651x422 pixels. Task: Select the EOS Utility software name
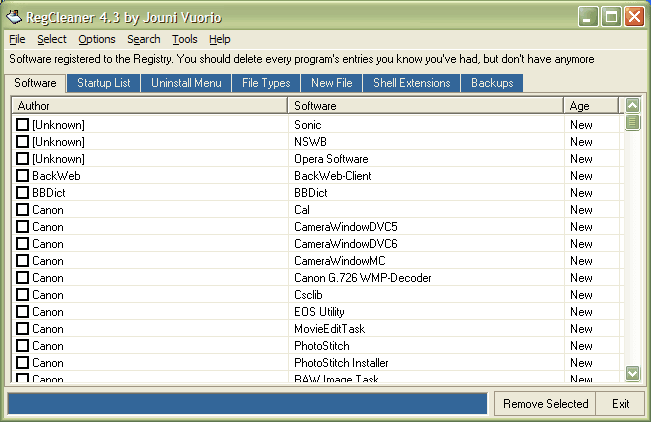coord(319,312)
